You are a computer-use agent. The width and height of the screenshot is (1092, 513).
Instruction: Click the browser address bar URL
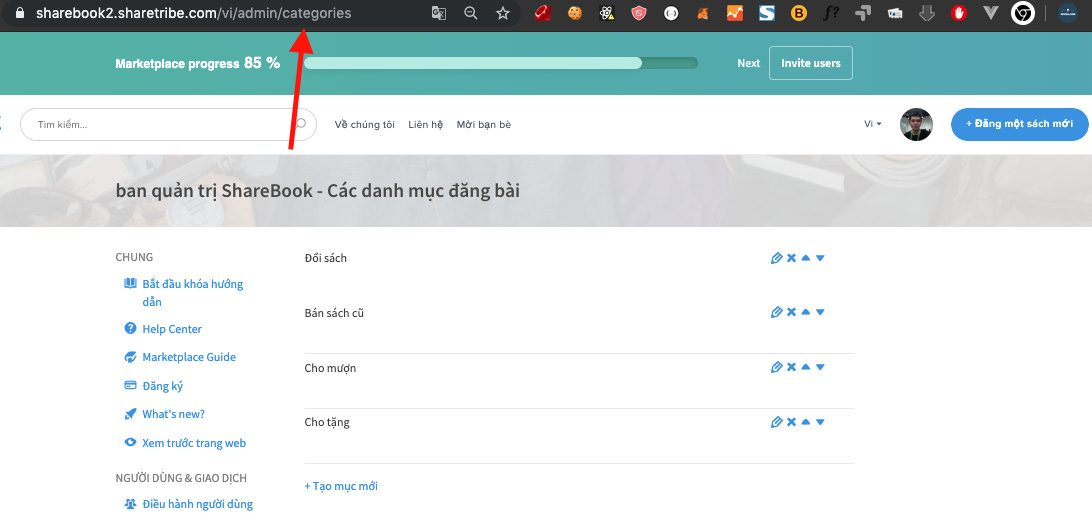click(194, 13)
